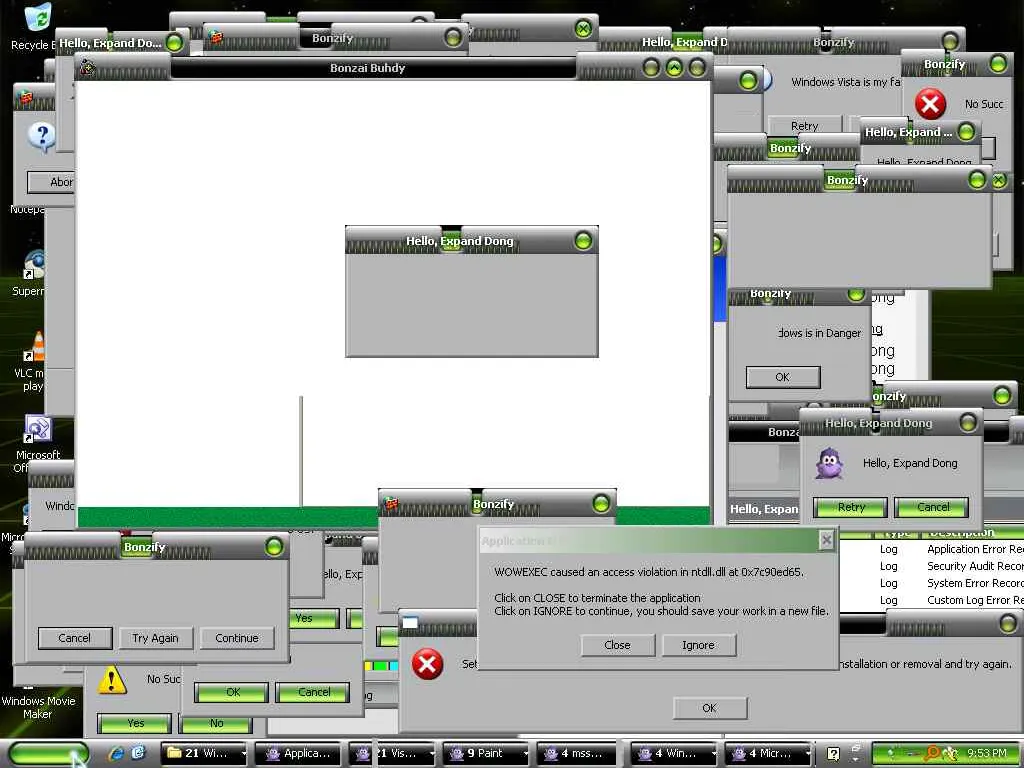Click the red X error icon beside No Succ
This screenshot has height=768, width=1024.
click(x=930, y=104)
